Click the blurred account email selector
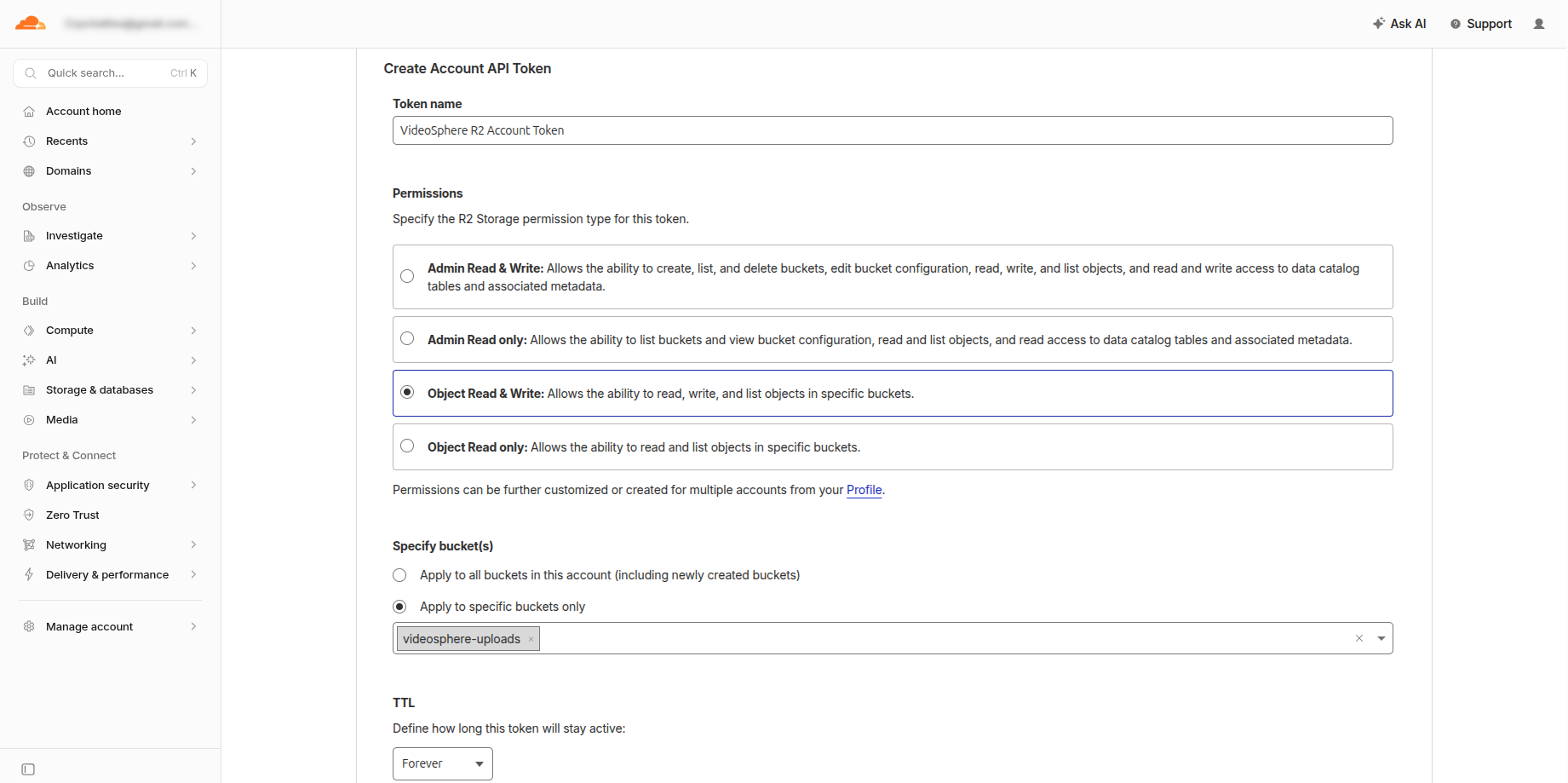The height and width of the screenshot is (783, 1568). pyautogui.click(x=129, y=24)
